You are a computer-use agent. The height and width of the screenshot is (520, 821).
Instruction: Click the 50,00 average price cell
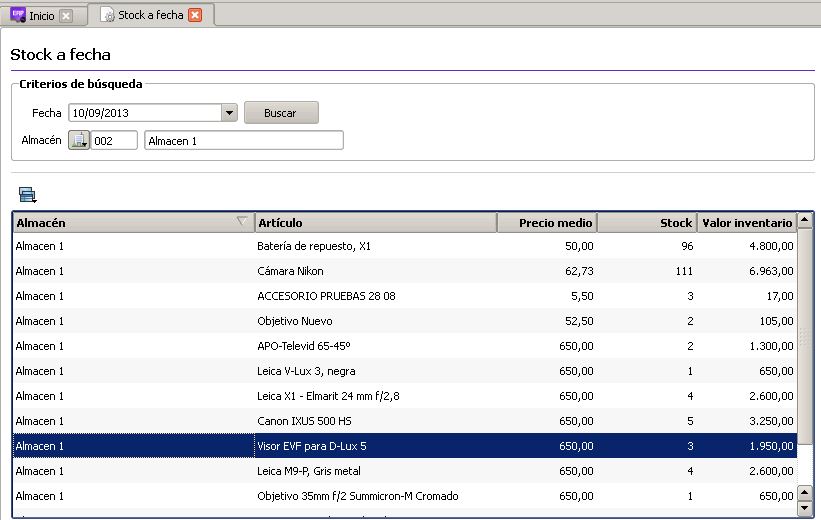(547, 246)
